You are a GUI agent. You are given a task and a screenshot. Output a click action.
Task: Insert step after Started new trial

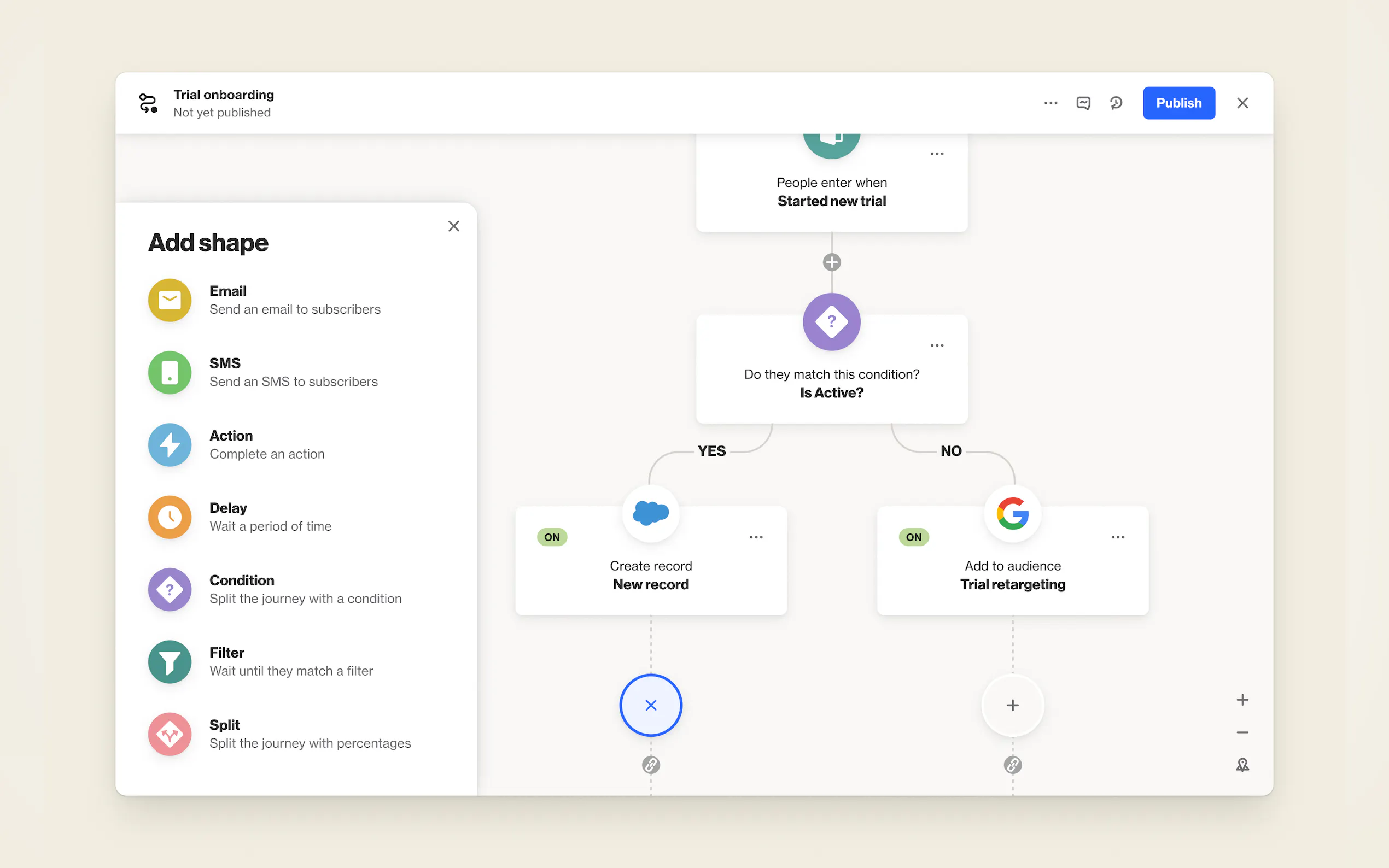tap(831, 262)
